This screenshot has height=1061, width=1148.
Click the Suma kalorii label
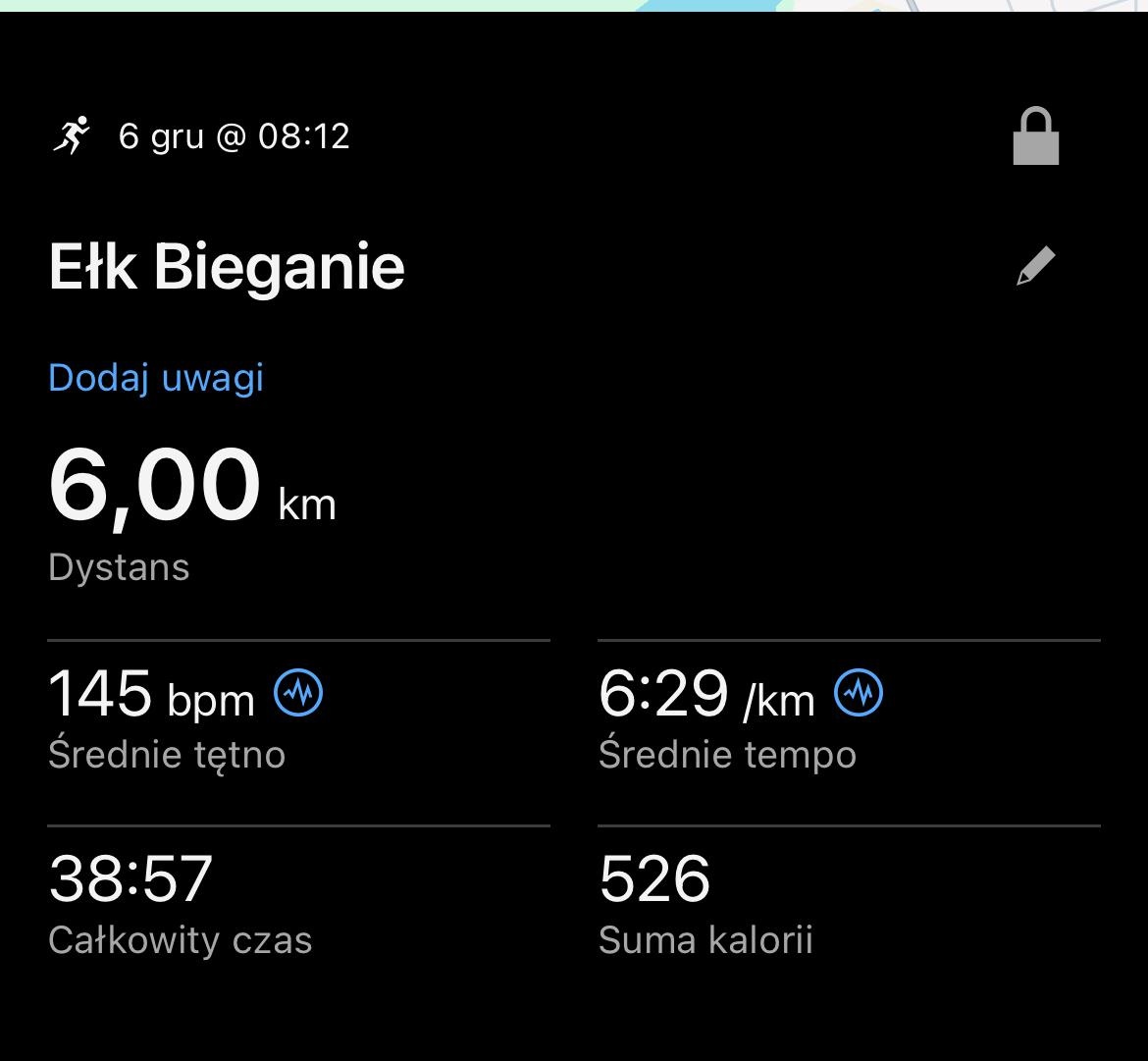(705, 940)
